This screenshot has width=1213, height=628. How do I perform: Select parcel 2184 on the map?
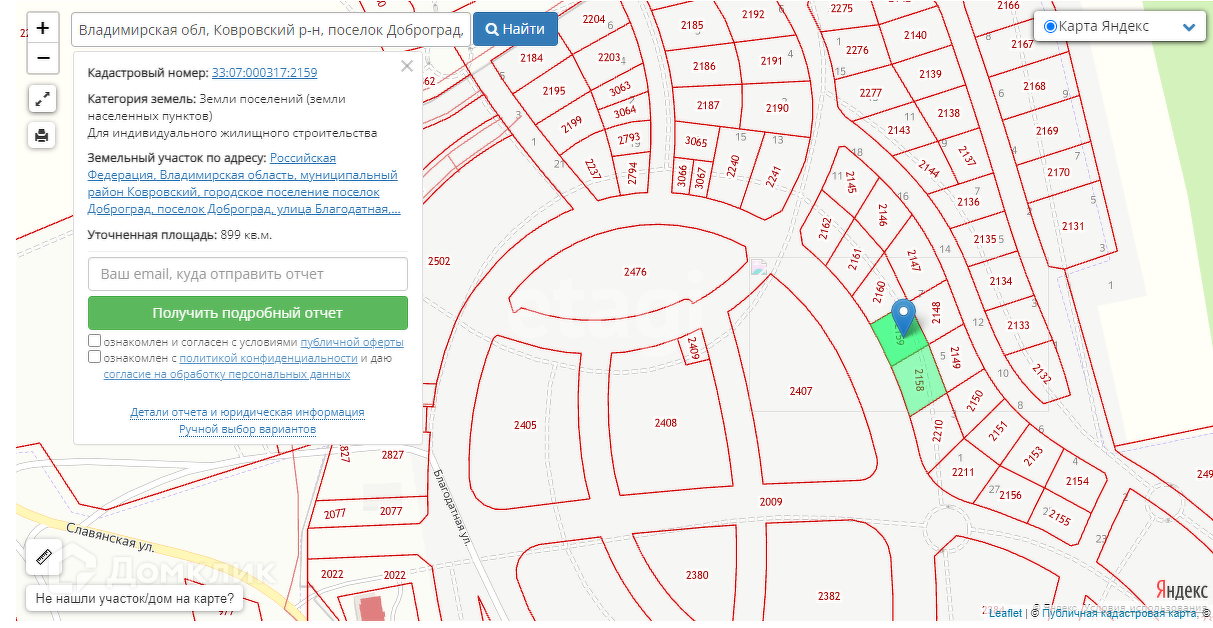pos(531,58)
